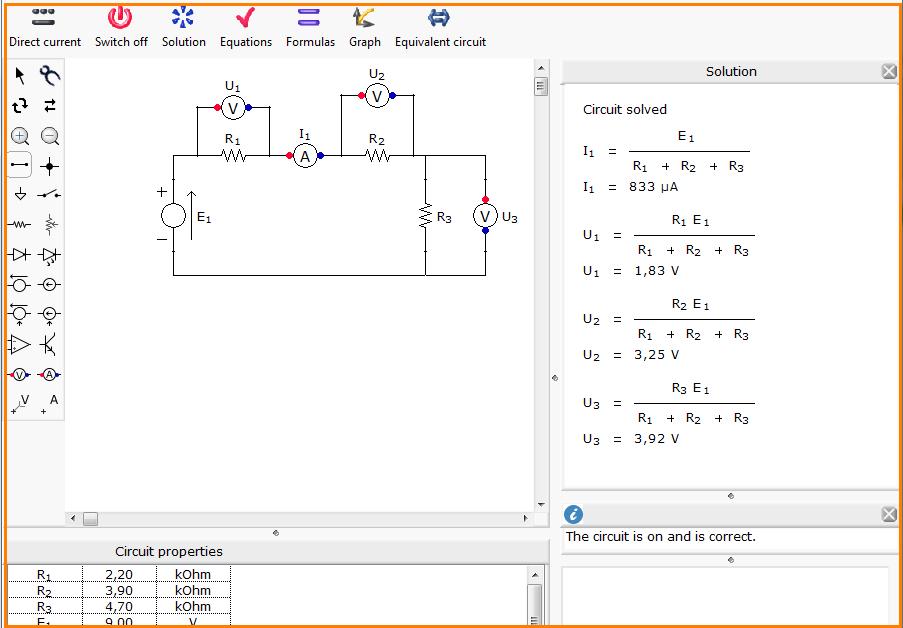
Task: Choose the controlled voltage source tool
Action: click(20, 314)
